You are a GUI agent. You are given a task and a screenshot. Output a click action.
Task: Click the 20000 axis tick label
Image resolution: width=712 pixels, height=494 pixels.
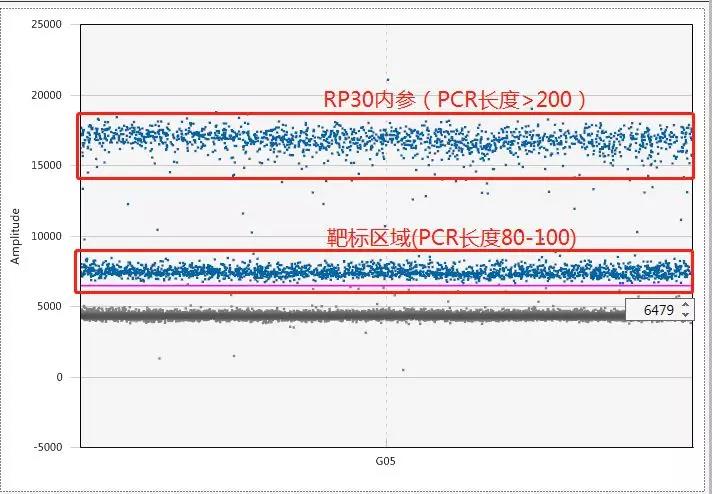[x=46, y=95]
